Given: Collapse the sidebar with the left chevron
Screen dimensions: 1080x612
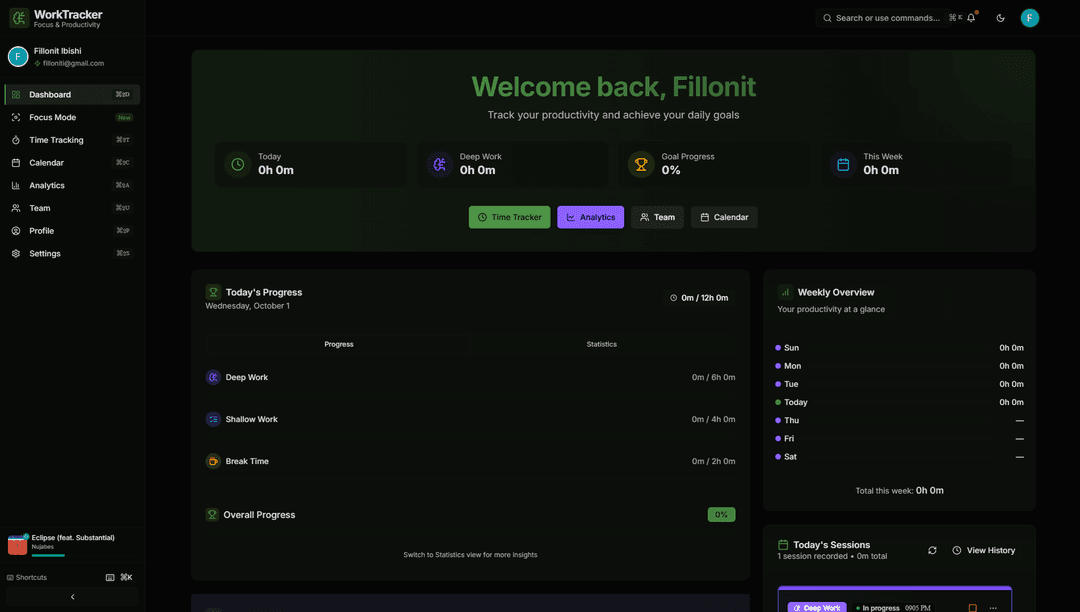Looking at the screenshot, I should click(72, 597).
